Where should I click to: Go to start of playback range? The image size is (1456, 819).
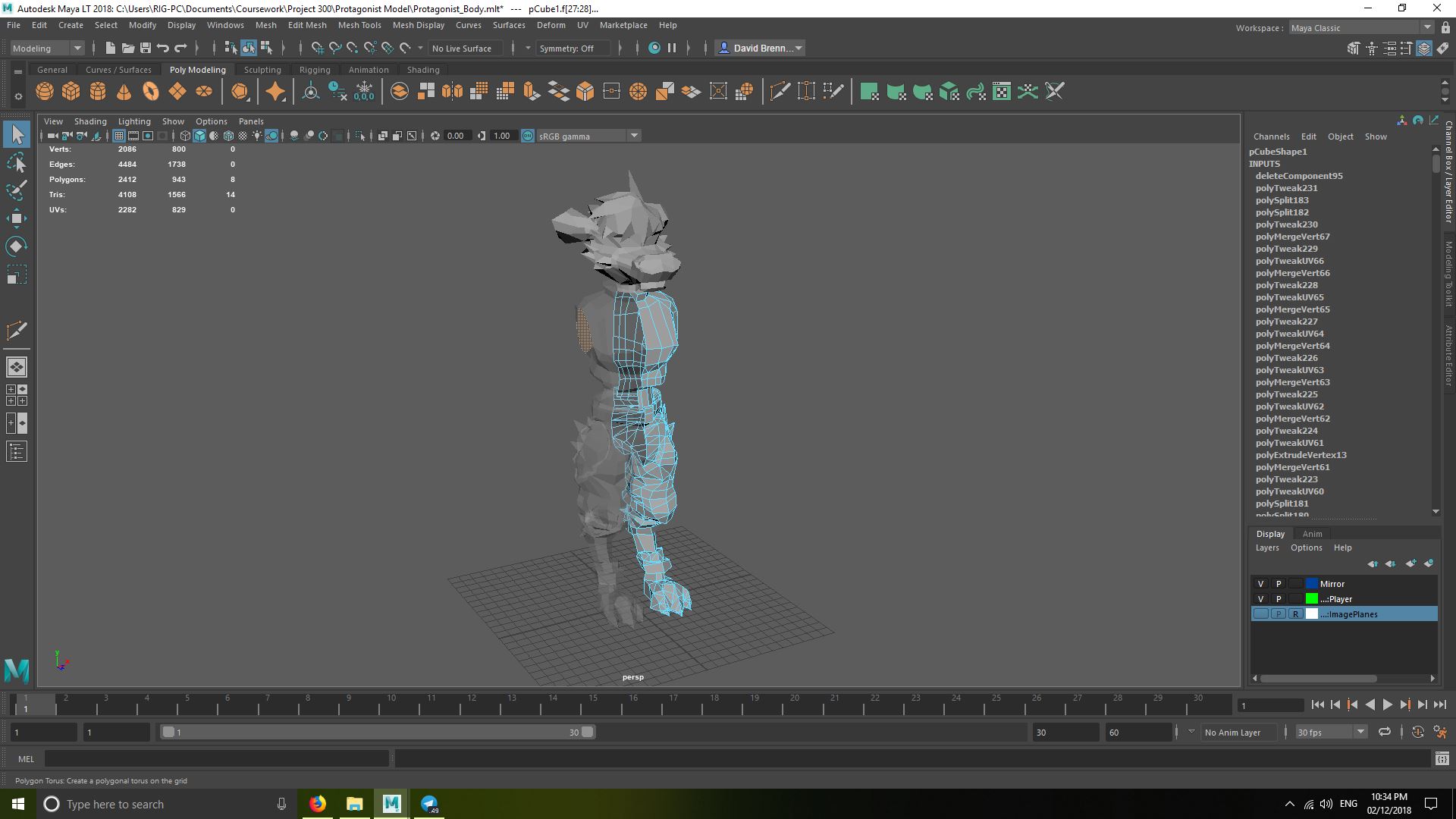tap(1318, 704)
